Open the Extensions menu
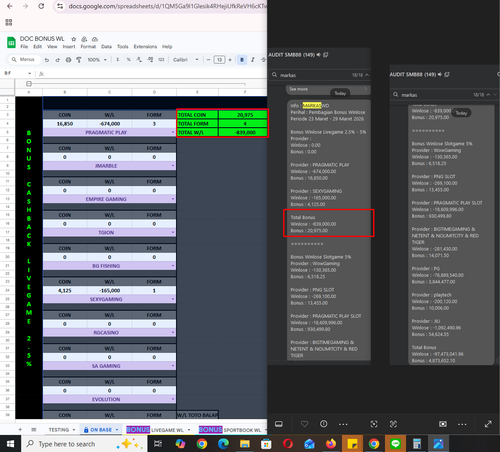500x452 pixels. (x=145, y=47)
